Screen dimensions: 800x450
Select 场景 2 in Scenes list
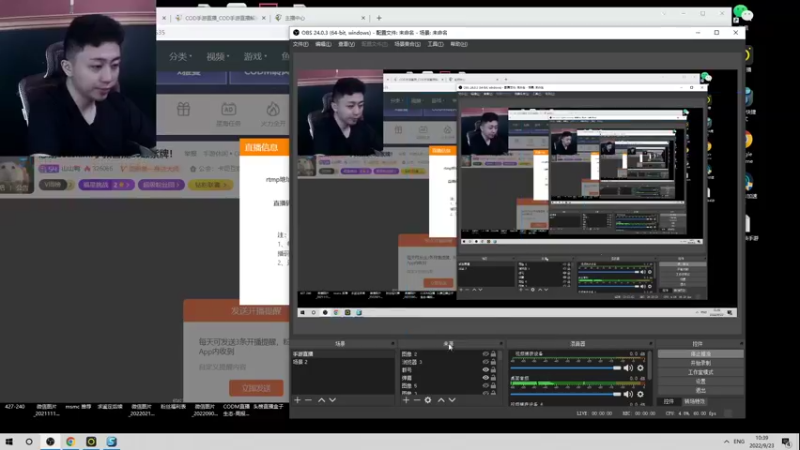point(343,362)
